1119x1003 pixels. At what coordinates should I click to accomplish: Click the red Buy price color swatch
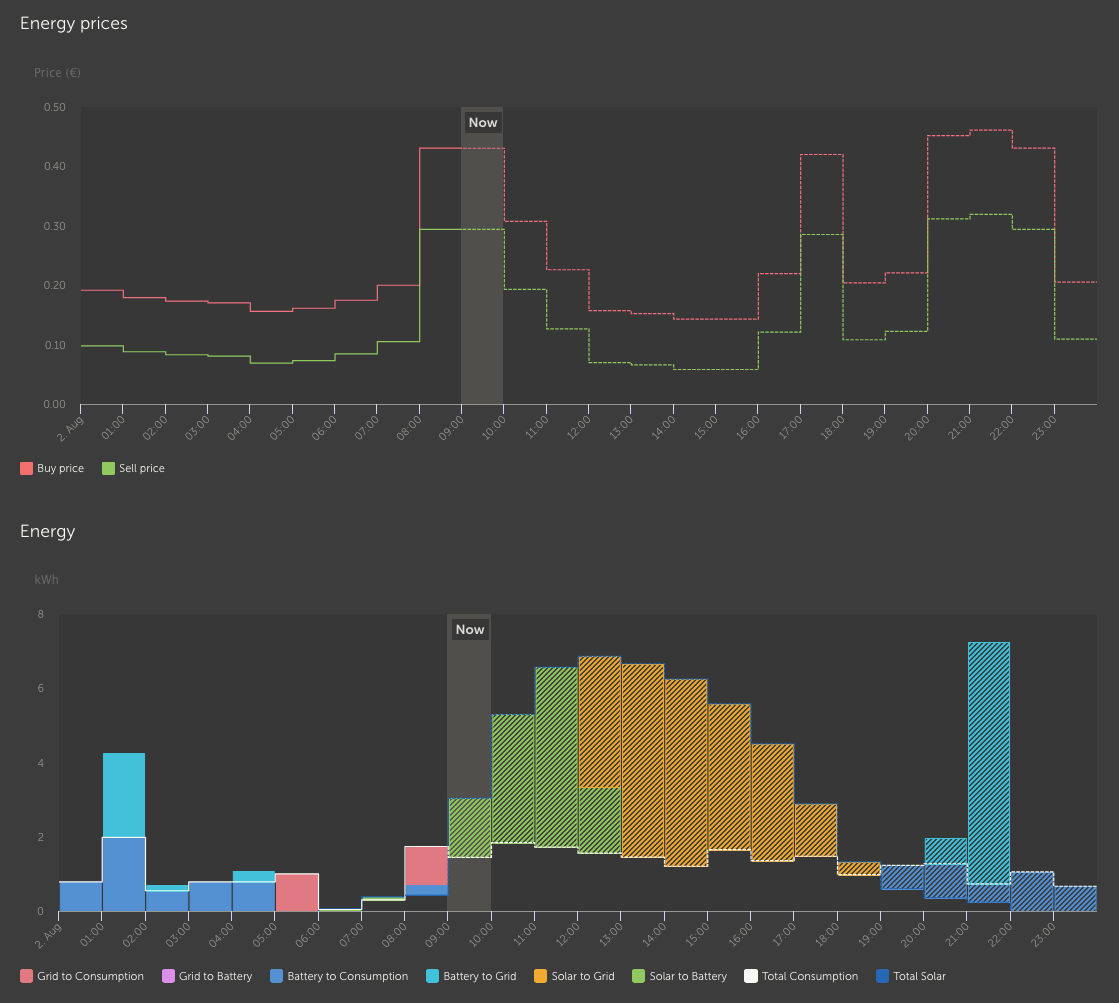(26, 468)
